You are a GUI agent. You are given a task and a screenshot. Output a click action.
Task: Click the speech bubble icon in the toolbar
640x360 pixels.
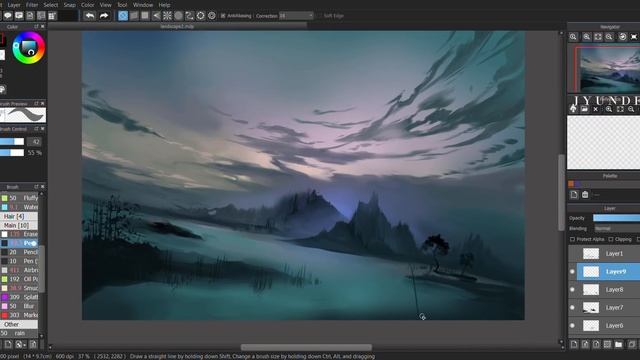(8, 16)
